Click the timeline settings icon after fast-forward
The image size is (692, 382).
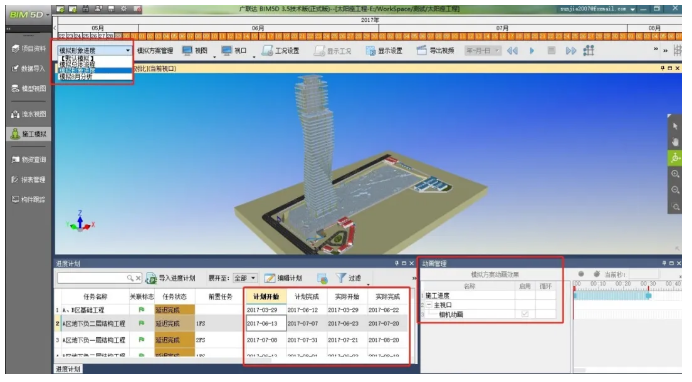click(589, 51)
